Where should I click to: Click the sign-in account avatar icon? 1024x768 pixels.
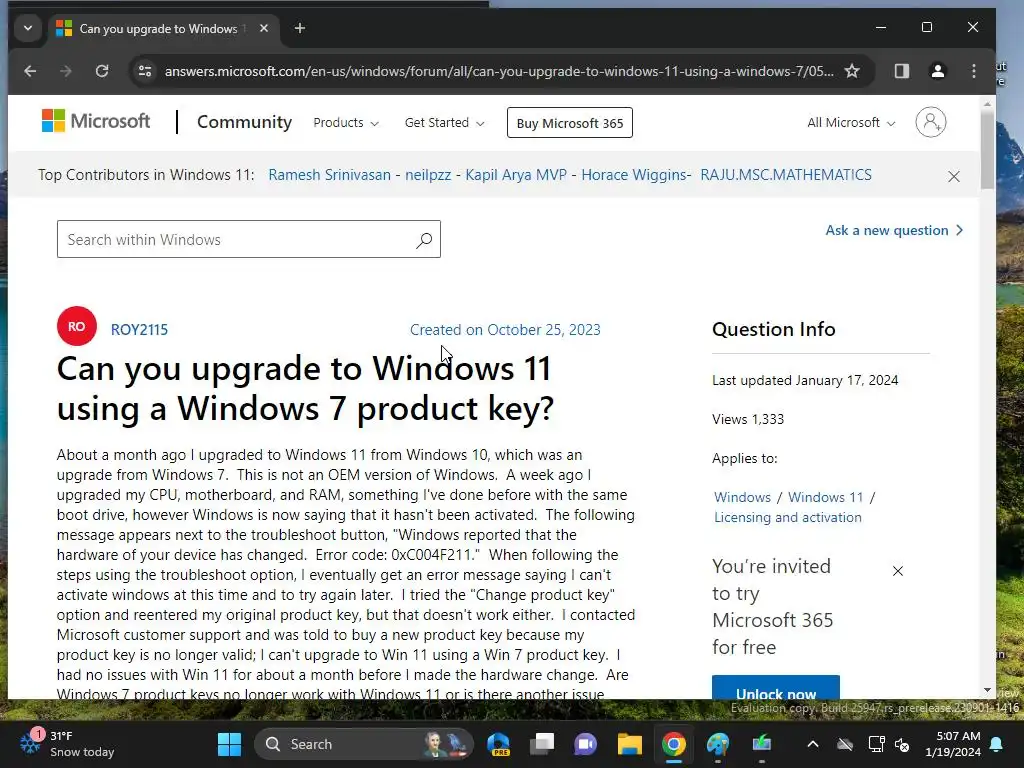click(x=931, y=122)
